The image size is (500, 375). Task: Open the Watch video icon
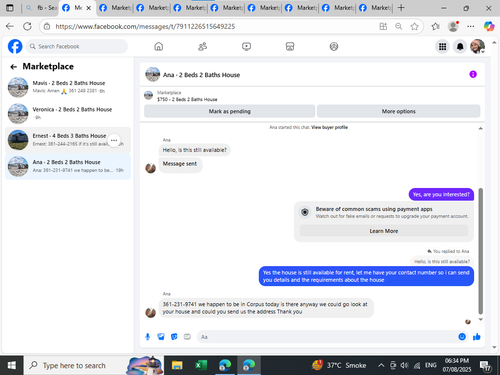coord(246,46)
